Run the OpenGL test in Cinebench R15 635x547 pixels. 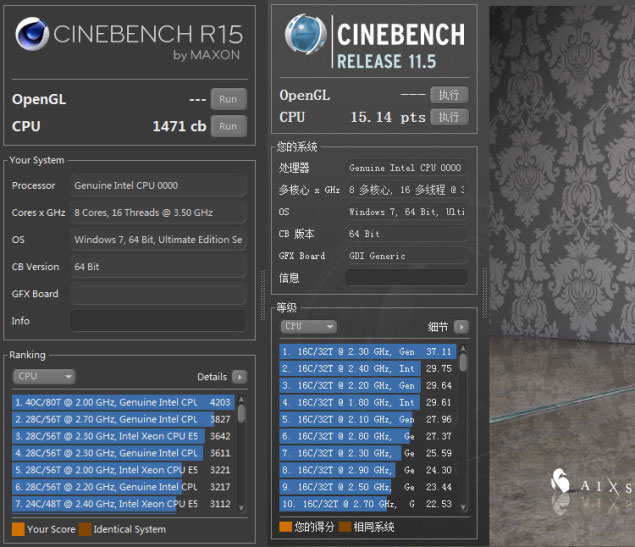[x=228, y=99]
